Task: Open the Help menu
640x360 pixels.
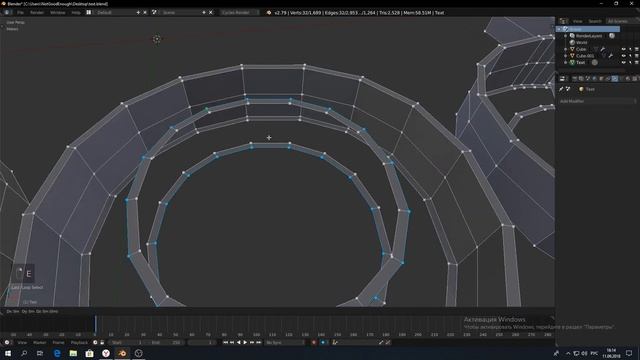Action: 76,13
